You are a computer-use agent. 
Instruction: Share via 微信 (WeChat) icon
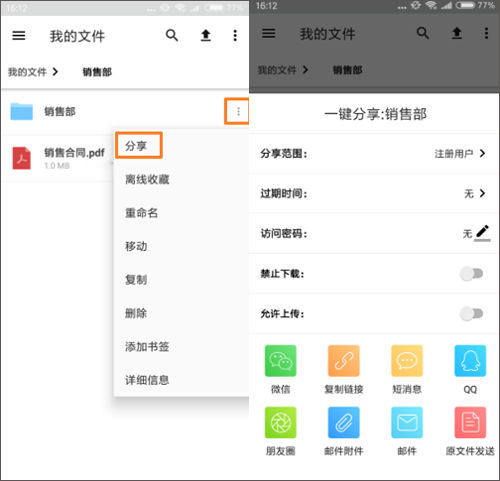(280, 361)
